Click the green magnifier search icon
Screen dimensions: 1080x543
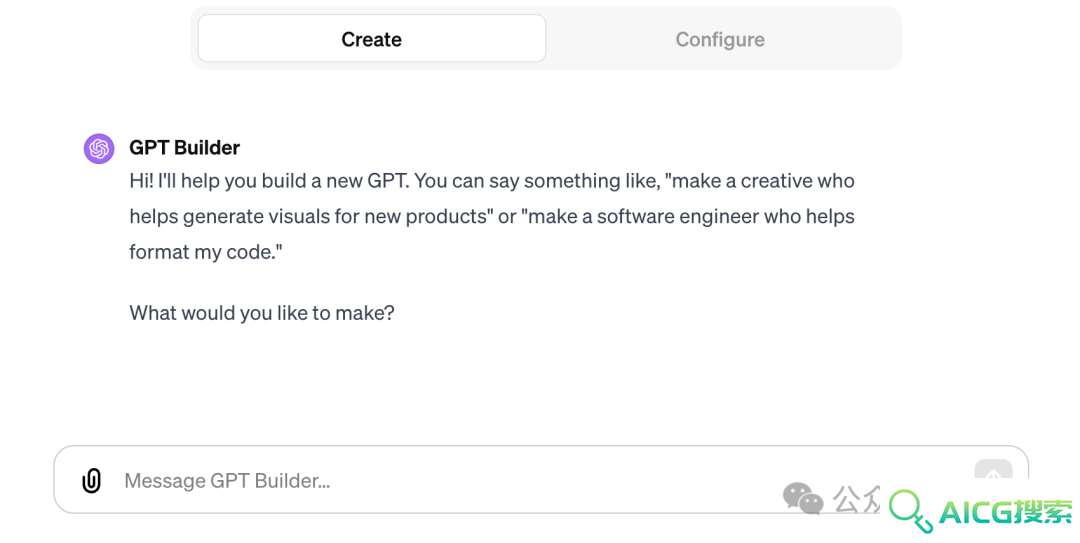point(910,511)
